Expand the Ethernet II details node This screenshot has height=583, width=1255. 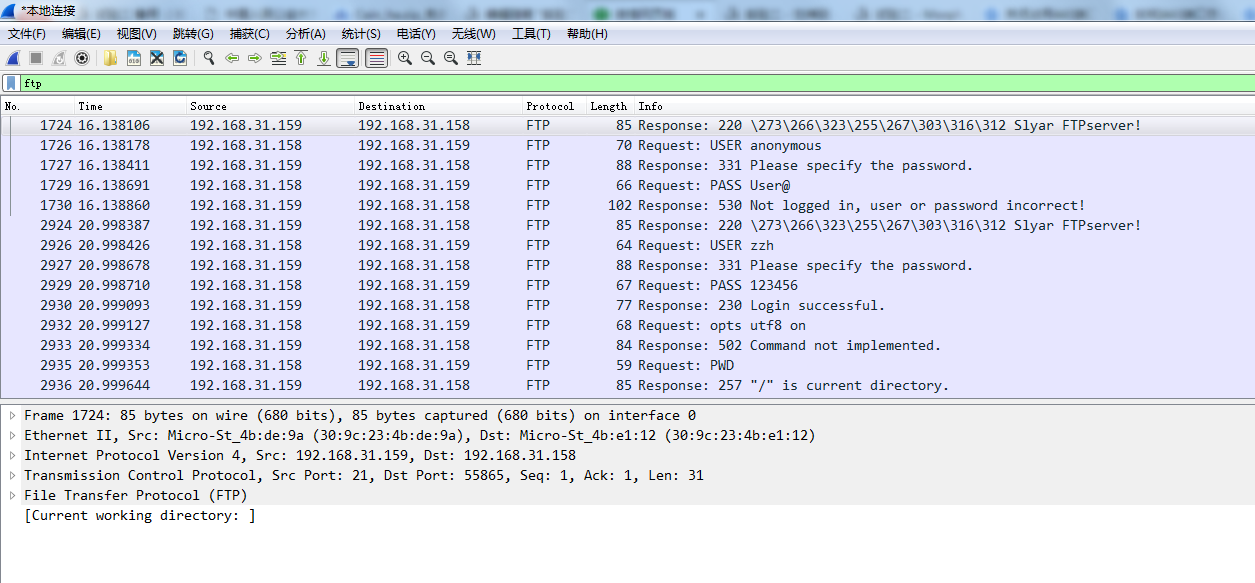[x=12, y=435]
